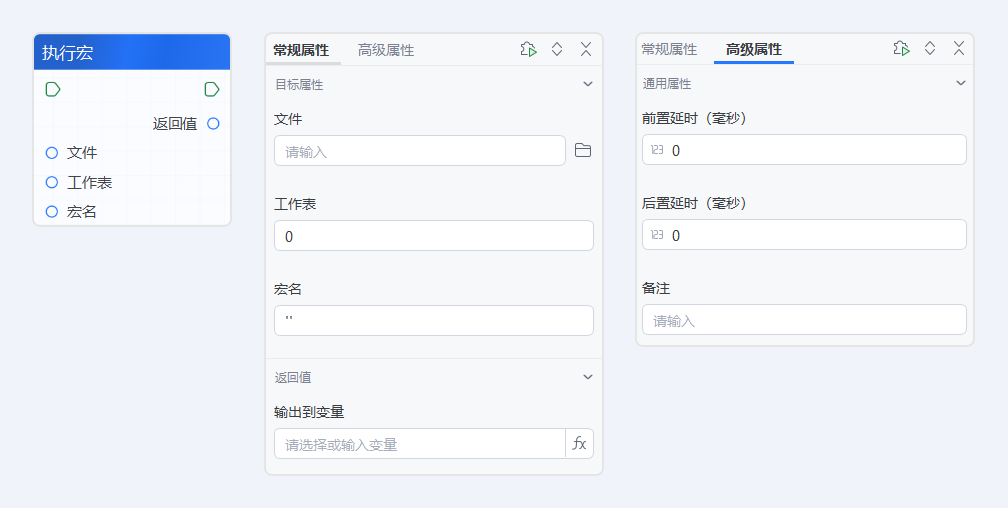Click the 工作表 input port circle on node
The height and width of the screenshot is (508, 1008).
[52, 183]
